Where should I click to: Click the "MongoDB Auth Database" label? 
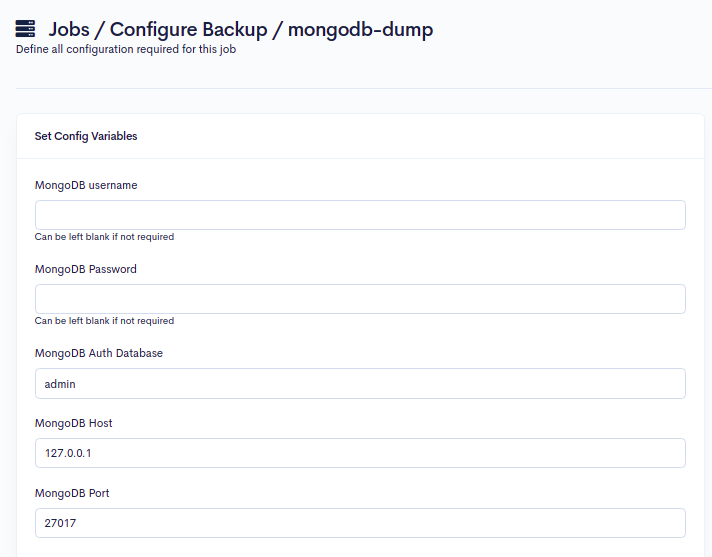(98, 353)
